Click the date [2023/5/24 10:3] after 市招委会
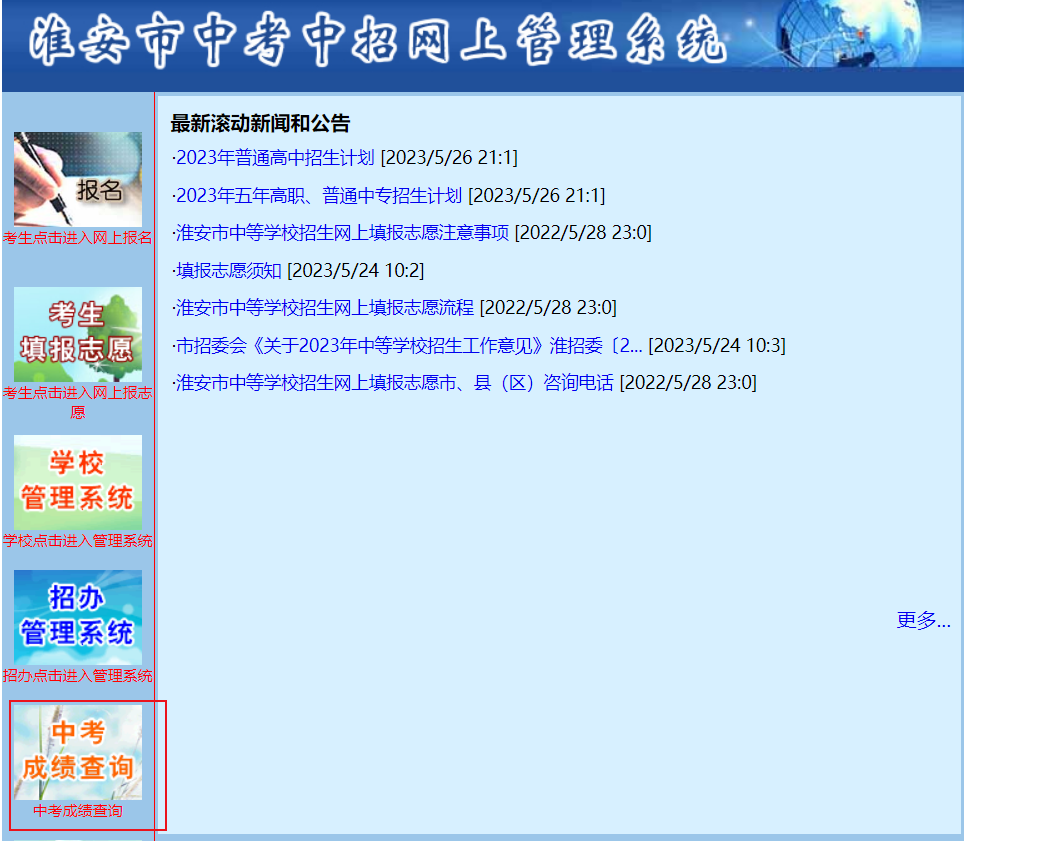The width and height of the screenshot is (1056, 841). pos(717,345)
